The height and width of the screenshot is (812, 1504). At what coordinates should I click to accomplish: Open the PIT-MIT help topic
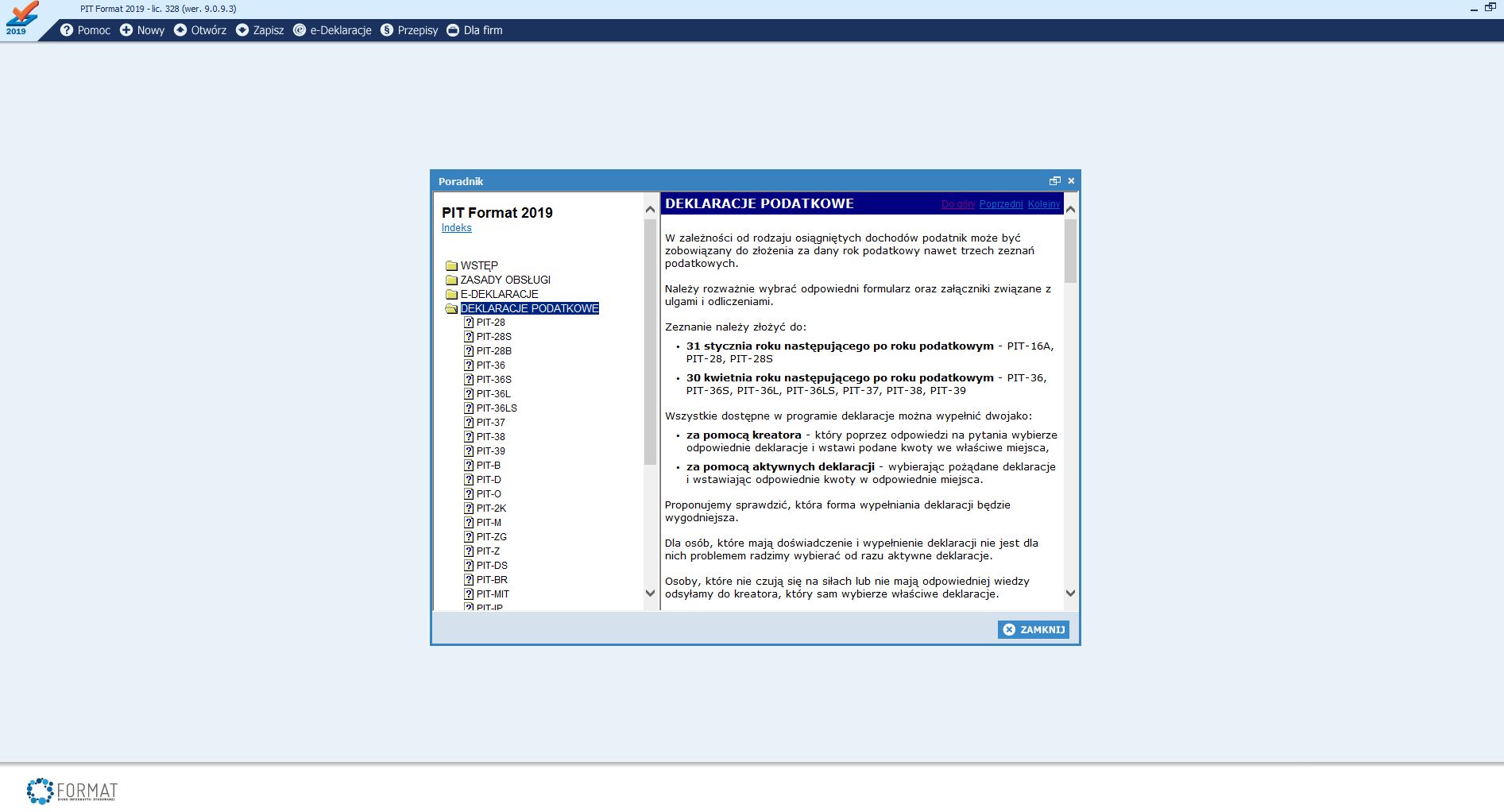click(x=493, y=594)
